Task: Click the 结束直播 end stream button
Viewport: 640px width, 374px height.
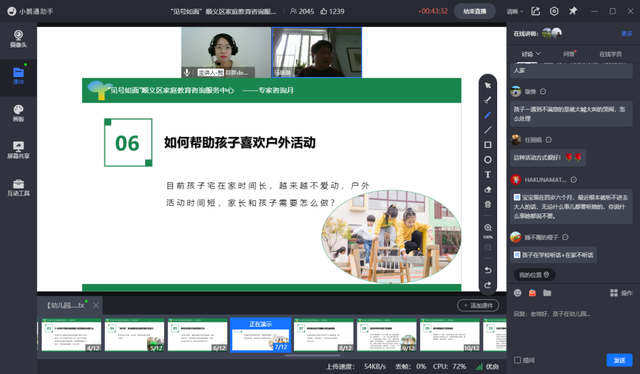Action: click(475, 11)
